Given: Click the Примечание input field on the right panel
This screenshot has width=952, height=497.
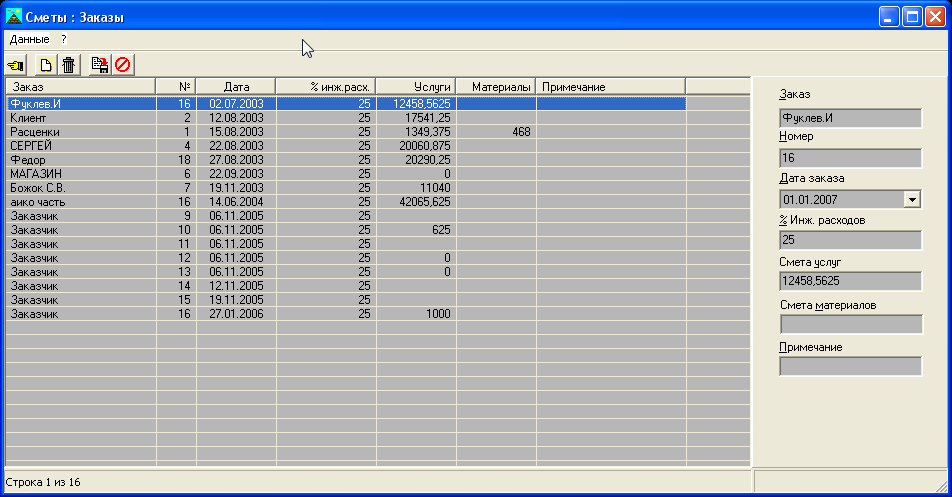Looking at the screenshot, I should point(850,366).
